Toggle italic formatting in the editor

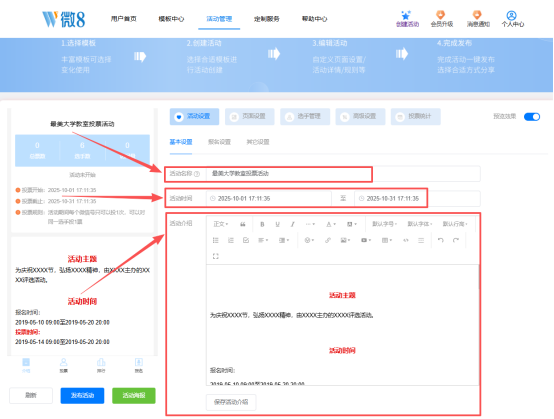tap(293, 224)
